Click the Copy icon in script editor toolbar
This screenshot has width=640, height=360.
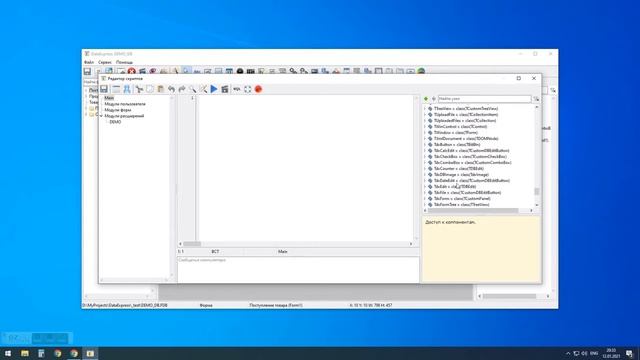[x=150, y=89]
